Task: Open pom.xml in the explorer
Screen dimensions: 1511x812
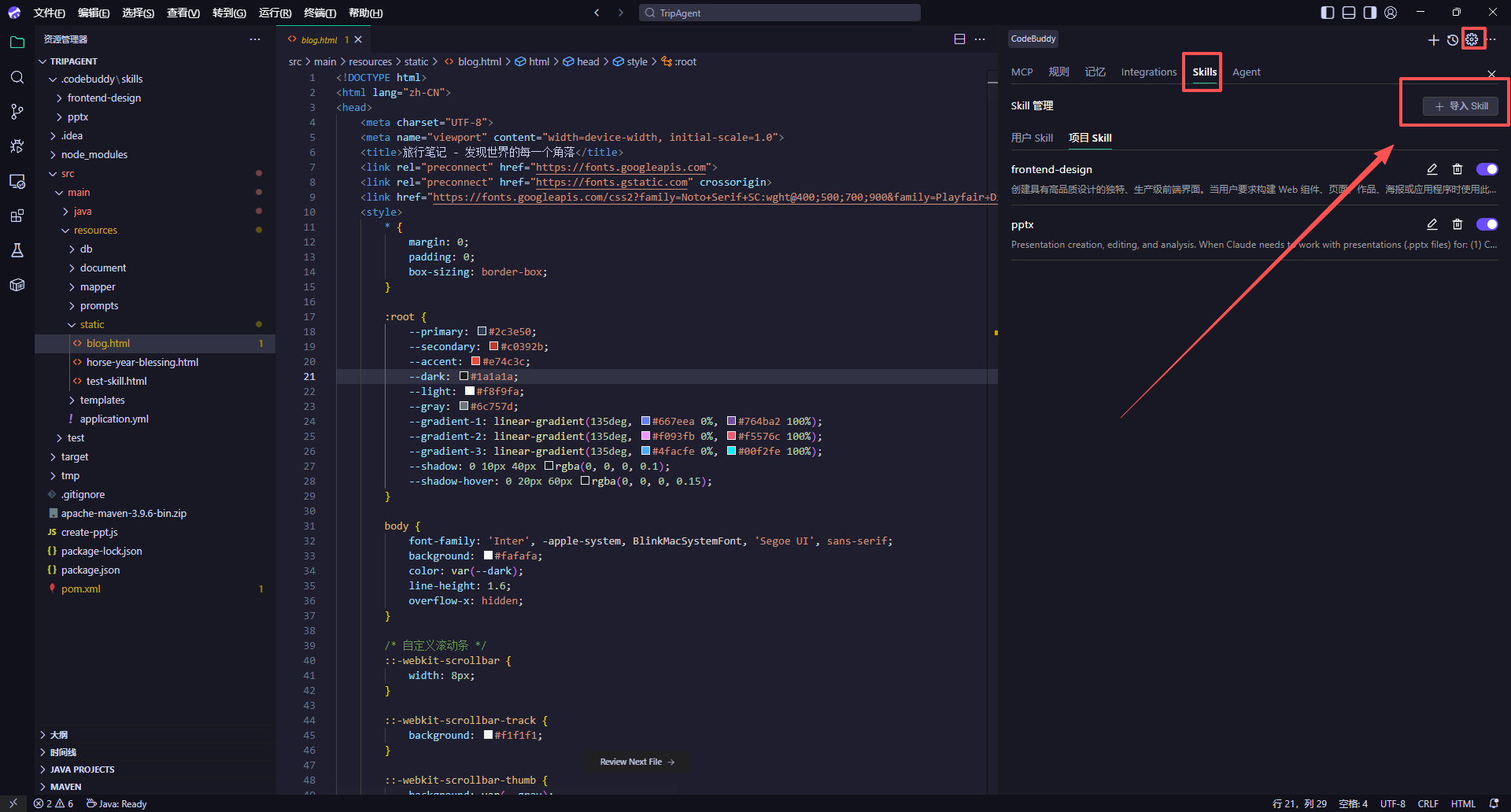Action: (80, 589)
